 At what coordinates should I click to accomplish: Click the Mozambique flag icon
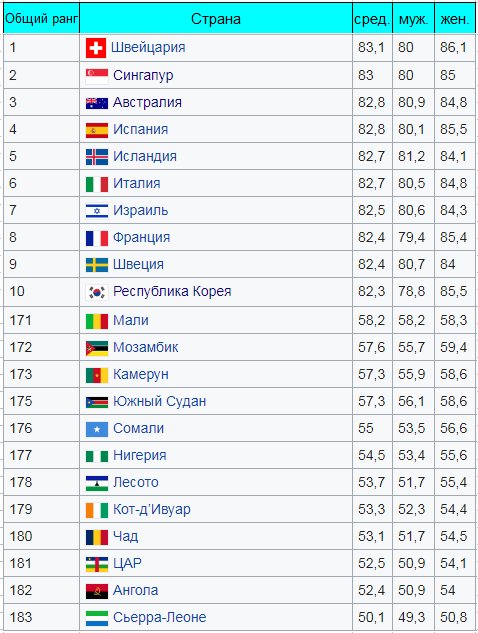tap(97, 348)
